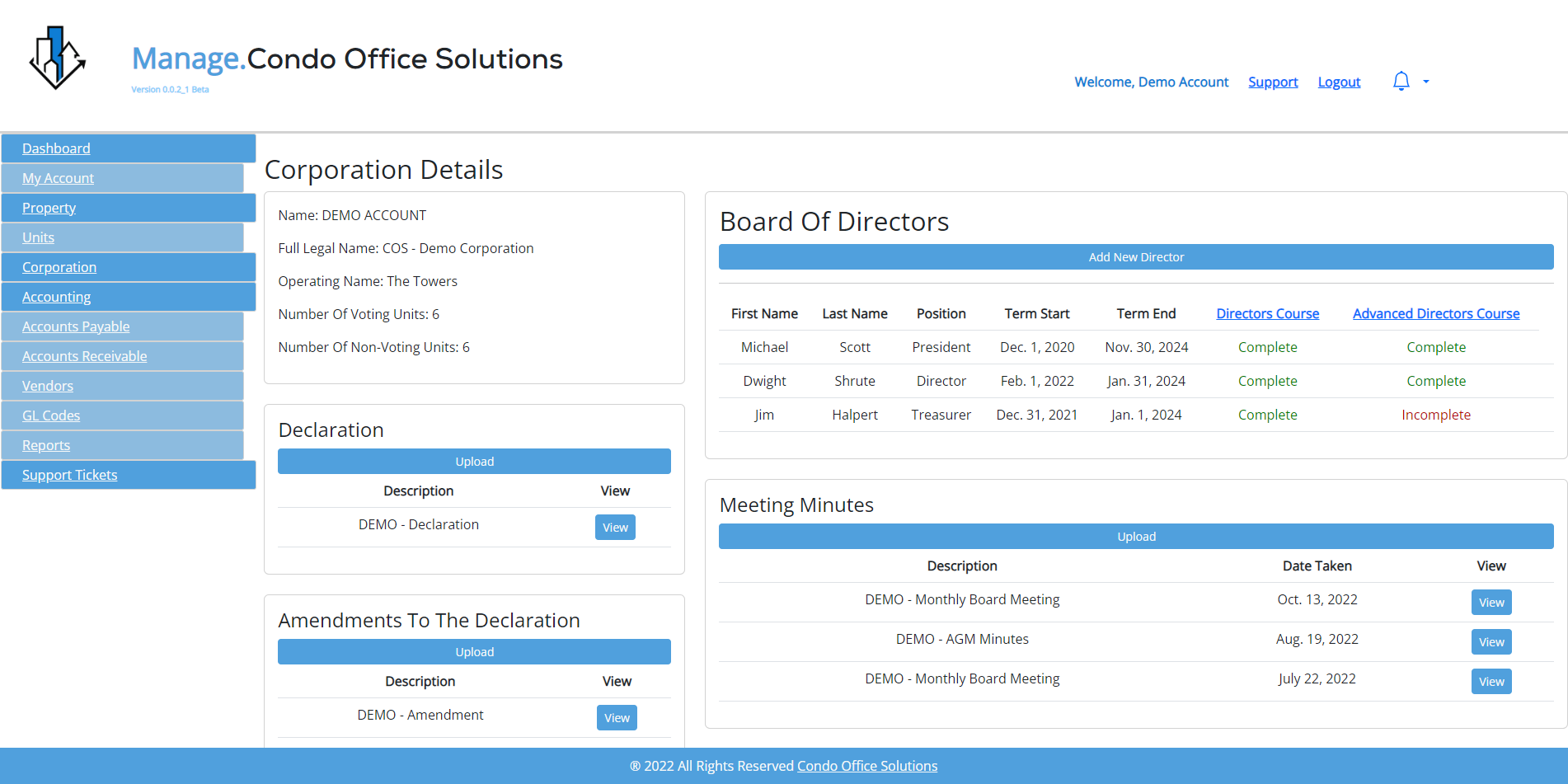Screen dimensions: 1568x784
Task: Click Logout at the top right
Action: pos(1338,82)
